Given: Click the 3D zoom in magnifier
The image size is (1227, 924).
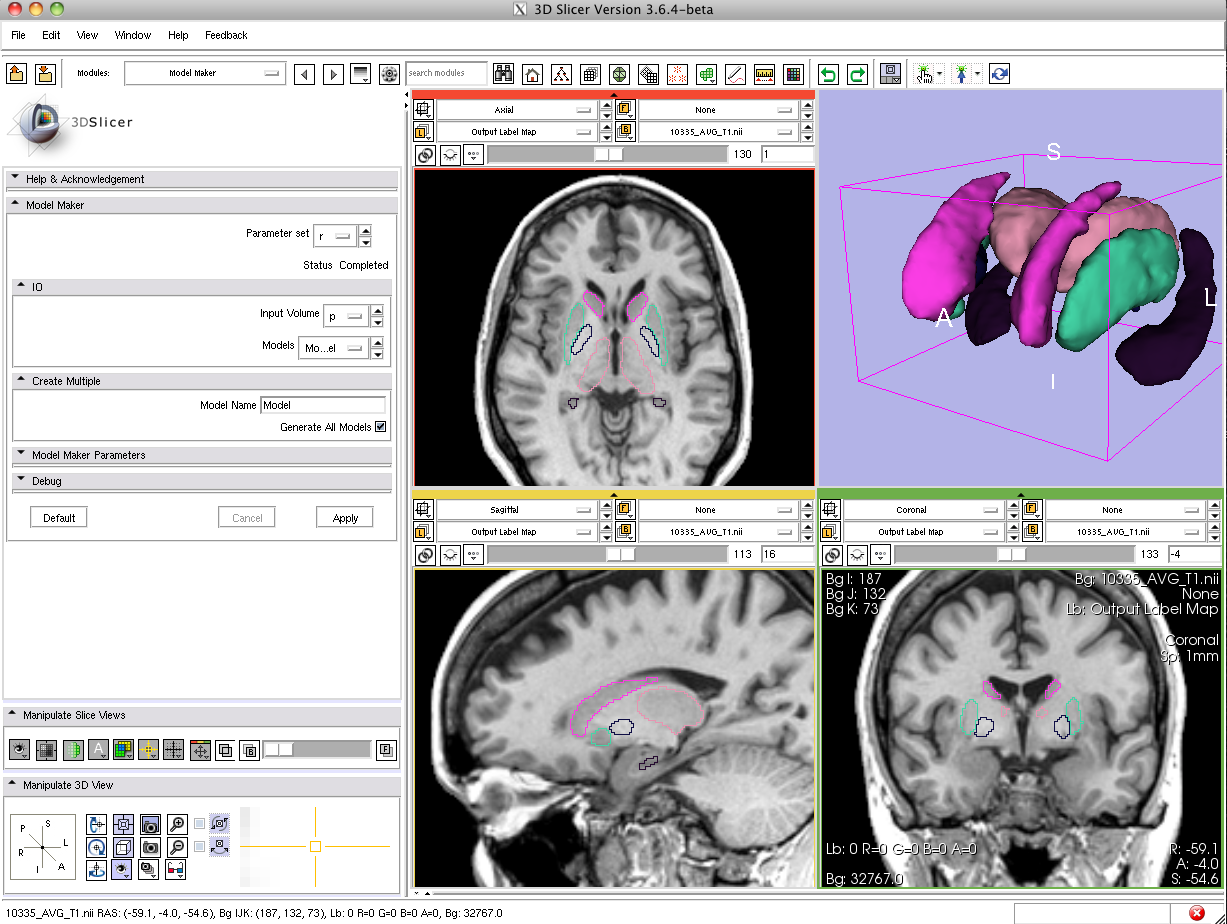Looking at the screenshot, I should [x=177, y=824].
